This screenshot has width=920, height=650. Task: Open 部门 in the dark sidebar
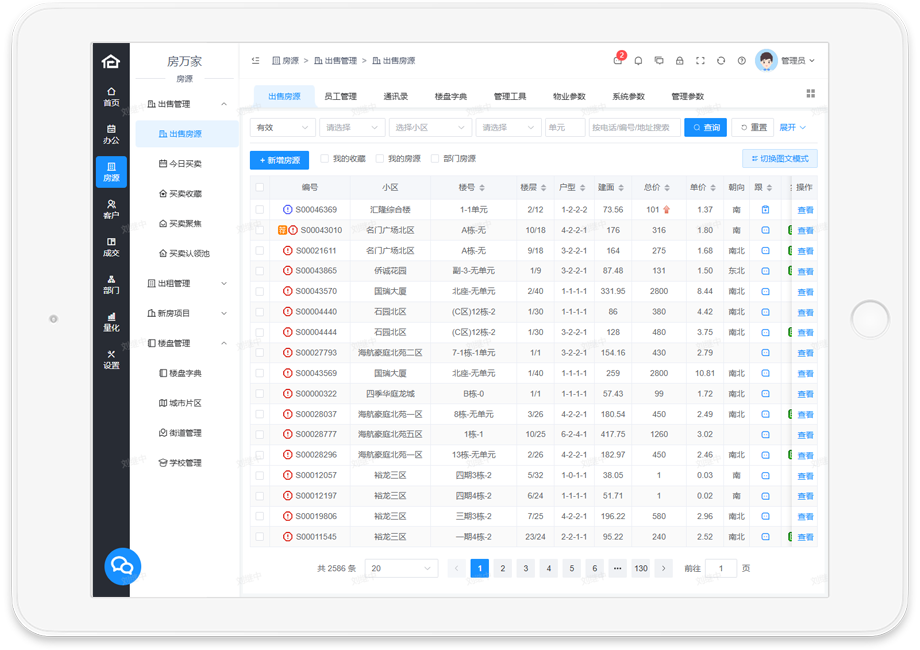[111, 285]
